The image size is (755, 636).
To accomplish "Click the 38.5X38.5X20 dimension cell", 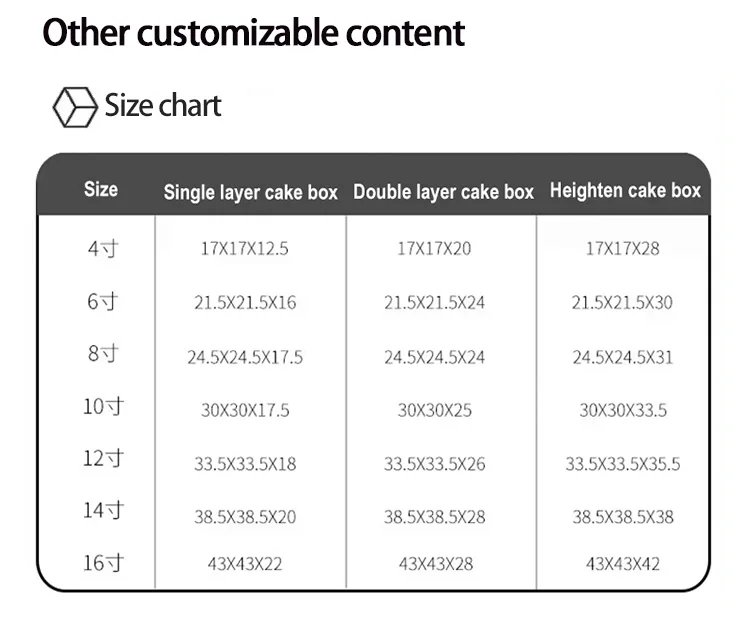I will click(x=245, y=517).
